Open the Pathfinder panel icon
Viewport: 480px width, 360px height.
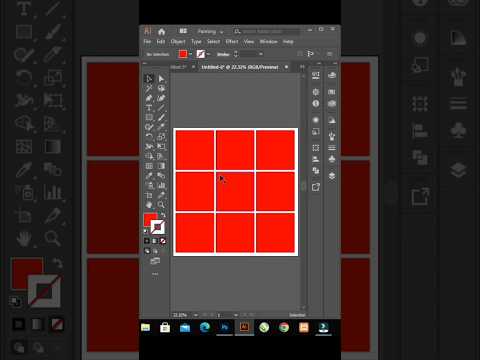[x=316, y=171]
